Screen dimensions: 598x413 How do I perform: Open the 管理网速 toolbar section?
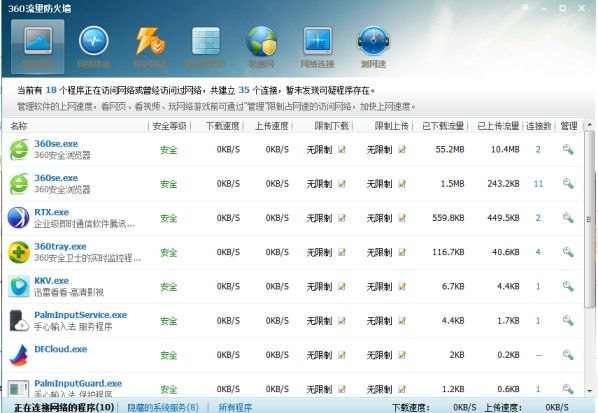[37, 47]
